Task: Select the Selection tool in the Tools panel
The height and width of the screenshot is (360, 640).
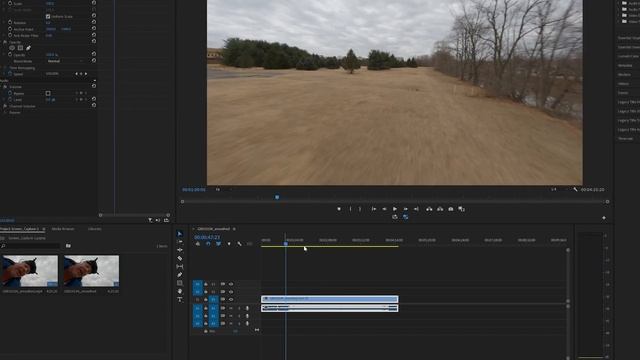Action: click(x=180, y=233)
